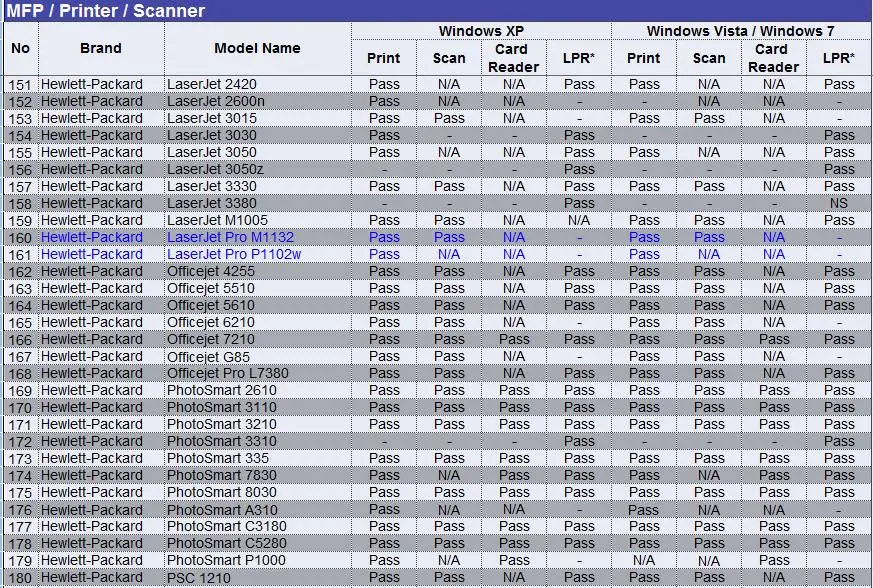This screenshot has width=873, height=588.
Task: Select the PhotoSmart A310 model name
Action: 222,509
